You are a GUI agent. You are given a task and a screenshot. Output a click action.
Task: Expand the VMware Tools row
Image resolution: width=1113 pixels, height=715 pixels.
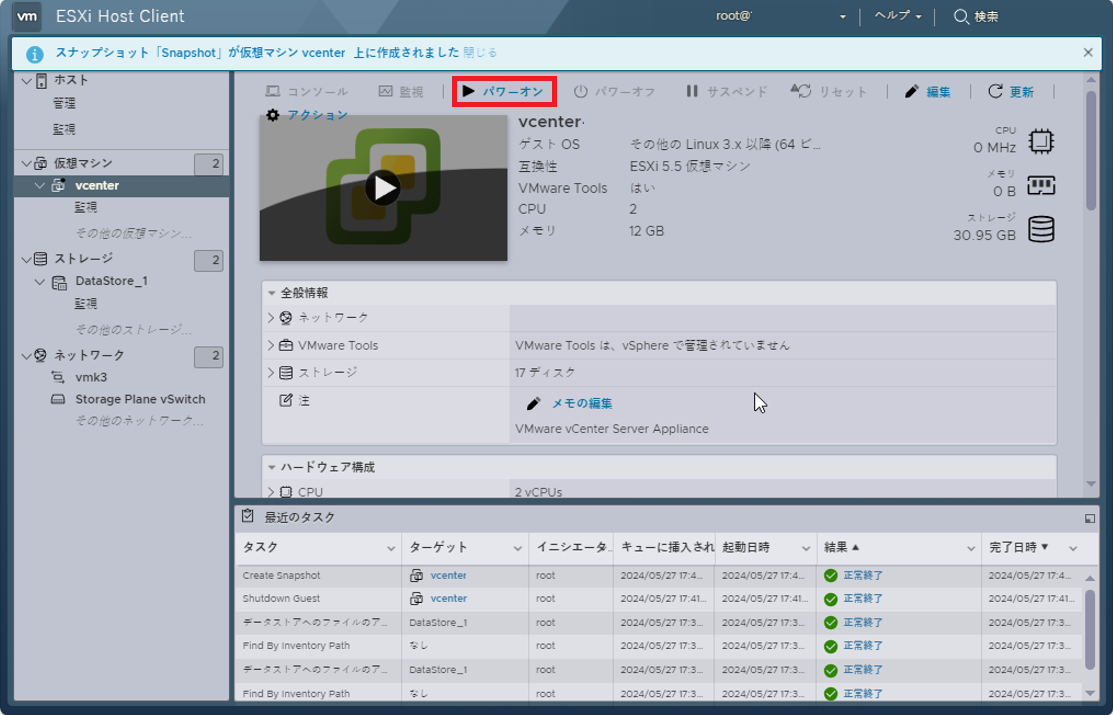tap(271, 345)
